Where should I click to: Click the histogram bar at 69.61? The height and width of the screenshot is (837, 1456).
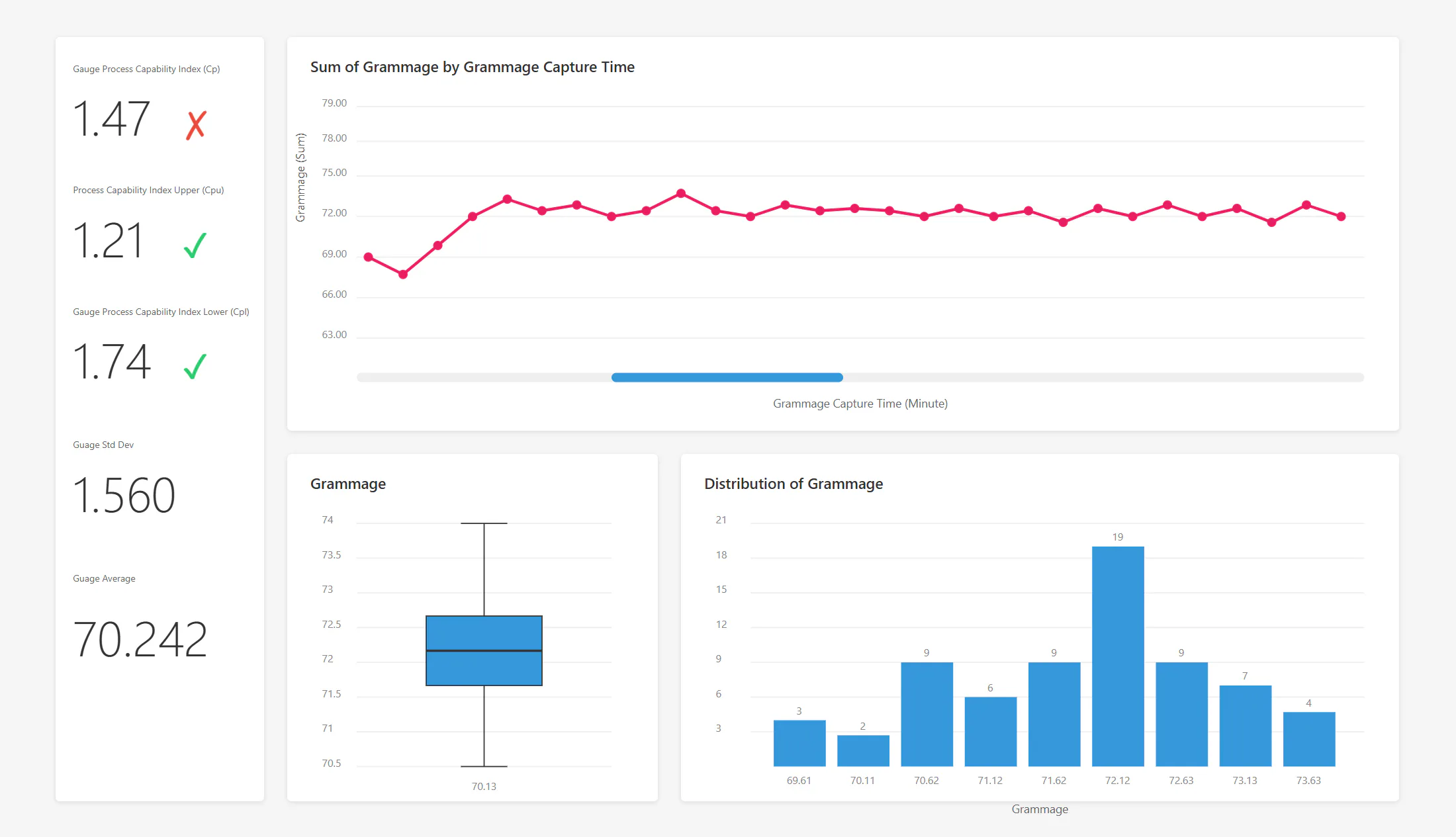799,743
